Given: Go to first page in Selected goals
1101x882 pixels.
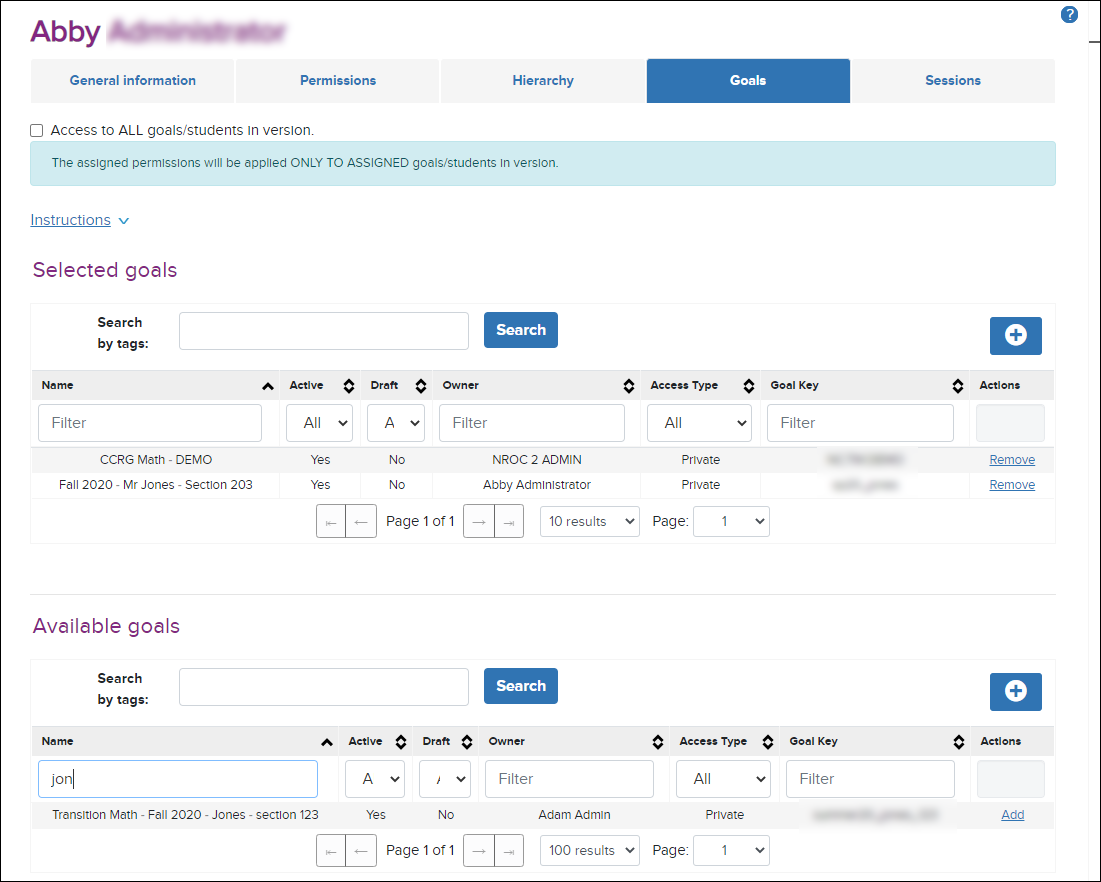Looking at the screenshot, I should (x=331, y=521).
